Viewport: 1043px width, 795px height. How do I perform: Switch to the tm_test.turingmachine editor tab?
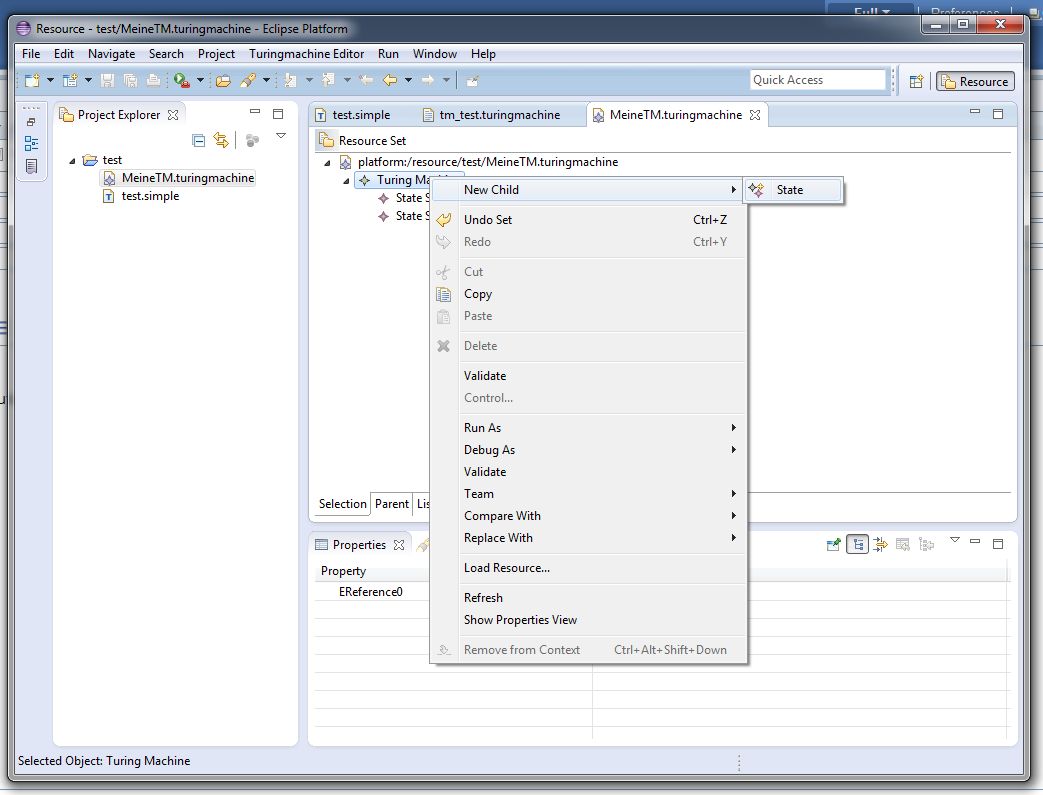492,114
